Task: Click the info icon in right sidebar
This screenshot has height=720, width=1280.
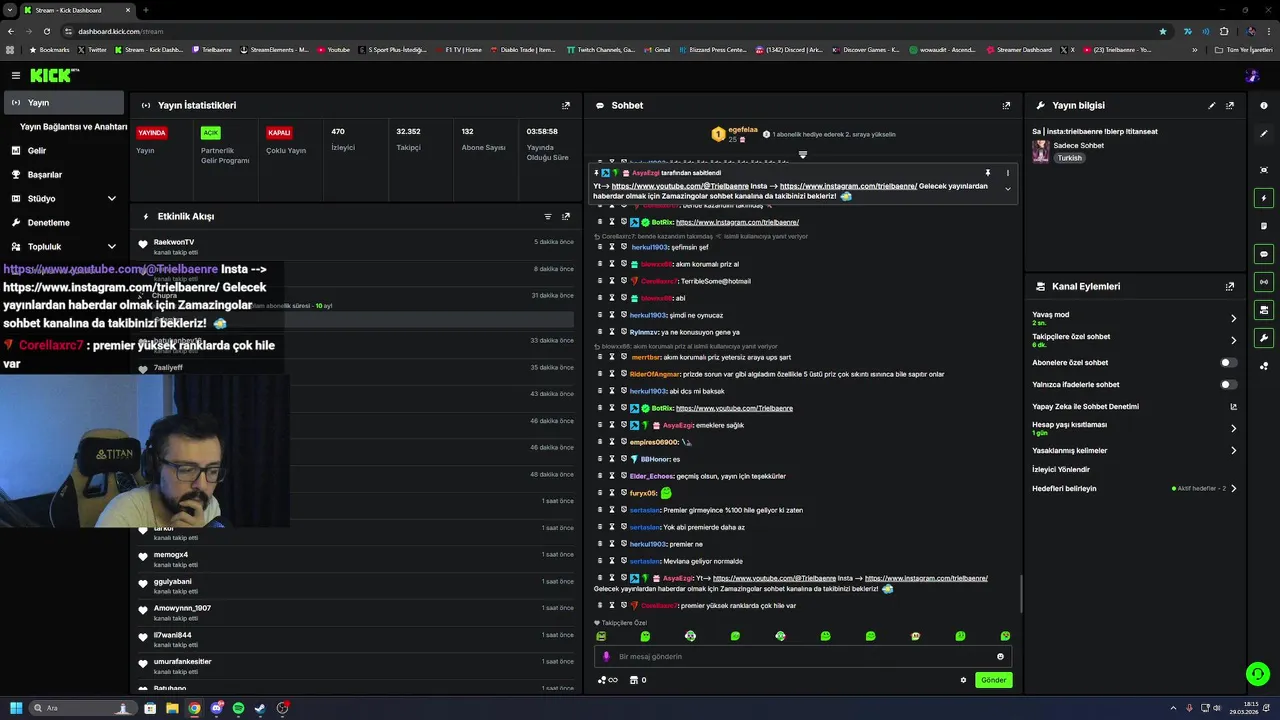Action: click(x=1264, y=105)
